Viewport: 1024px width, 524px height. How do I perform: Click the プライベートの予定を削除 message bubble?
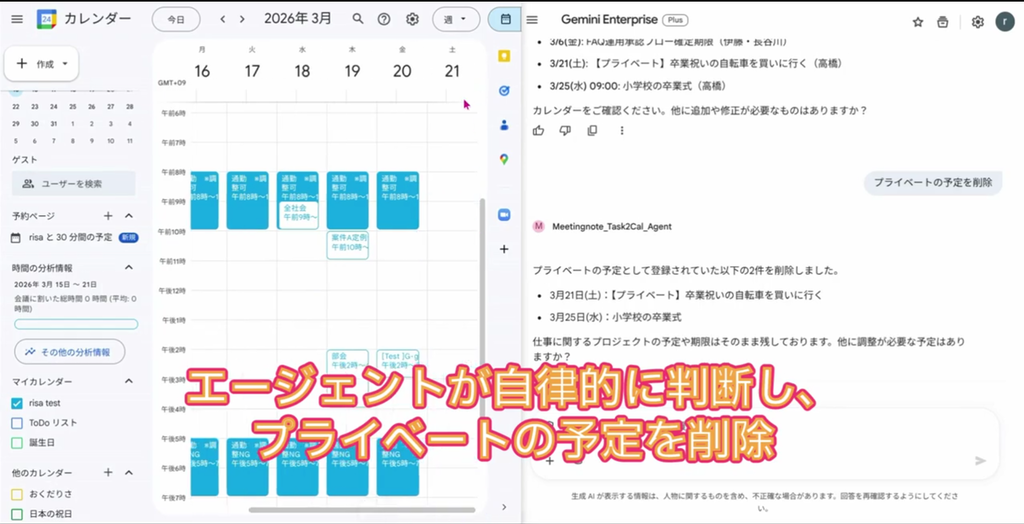(x=933, y=182)
